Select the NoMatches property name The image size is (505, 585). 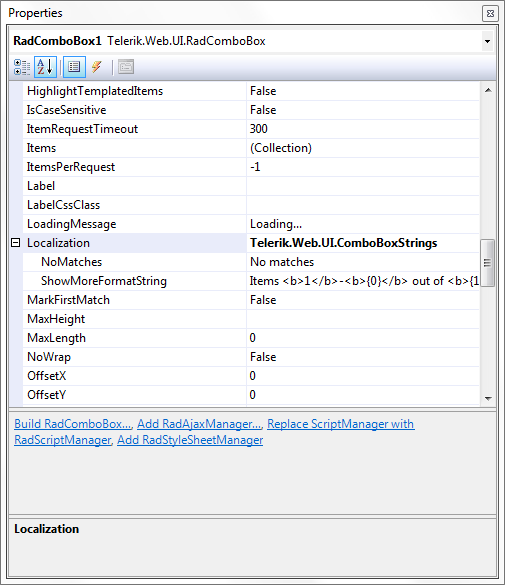point(71,262)
